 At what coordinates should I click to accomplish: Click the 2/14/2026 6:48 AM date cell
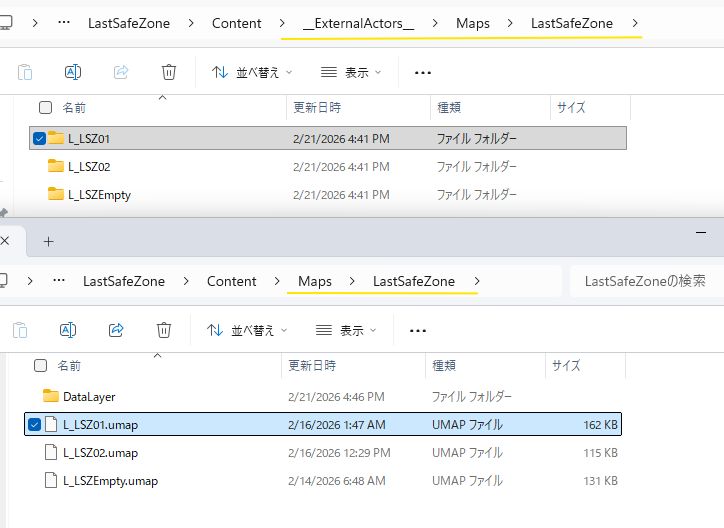[x=337, y=481]
